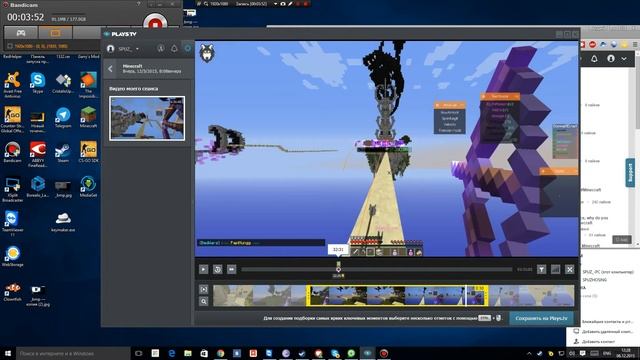Go back with the arrow beside Minecraft

[110, 69]
